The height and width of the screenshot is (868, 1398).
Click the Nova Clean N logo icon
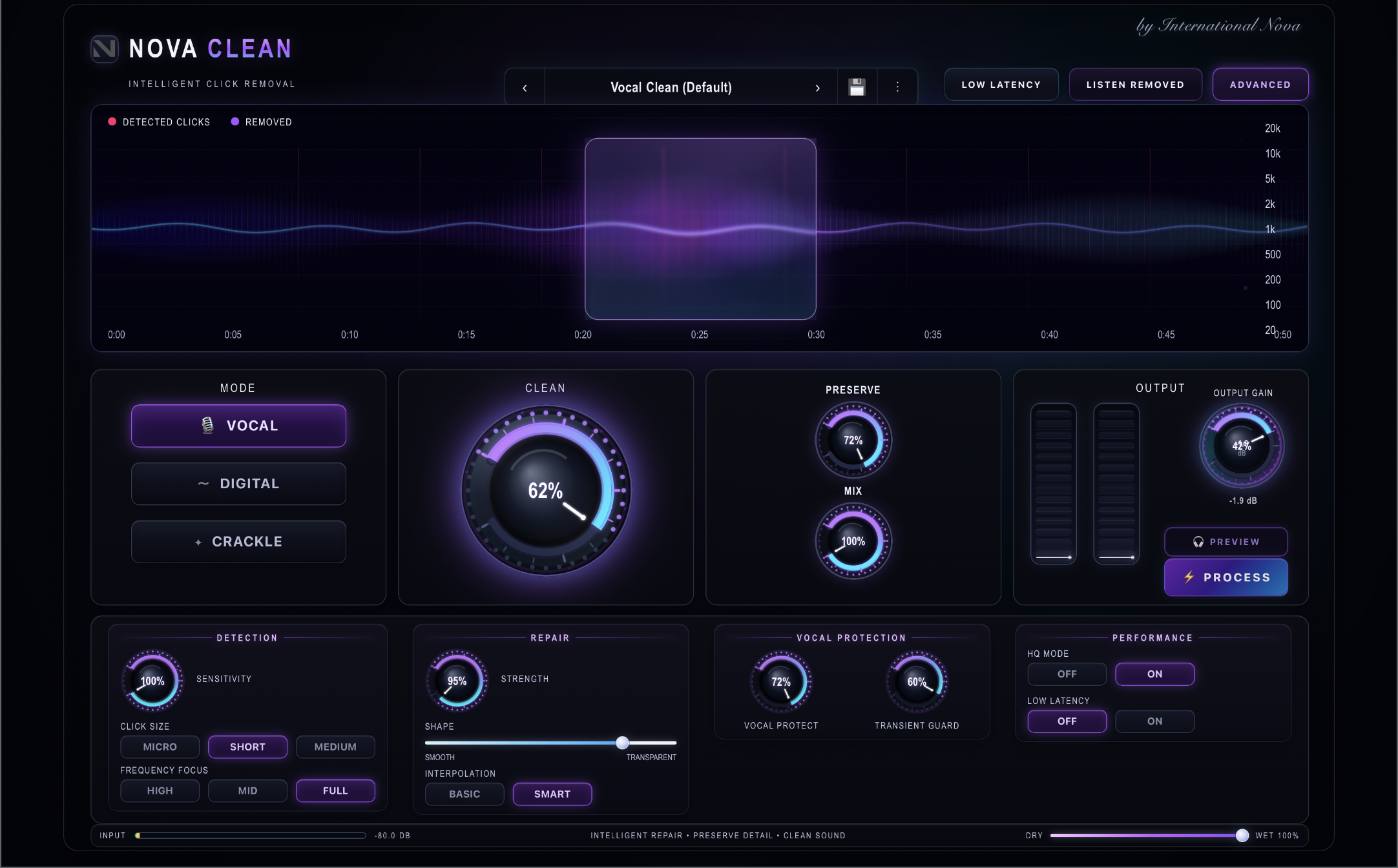click(x=104, y=48)
